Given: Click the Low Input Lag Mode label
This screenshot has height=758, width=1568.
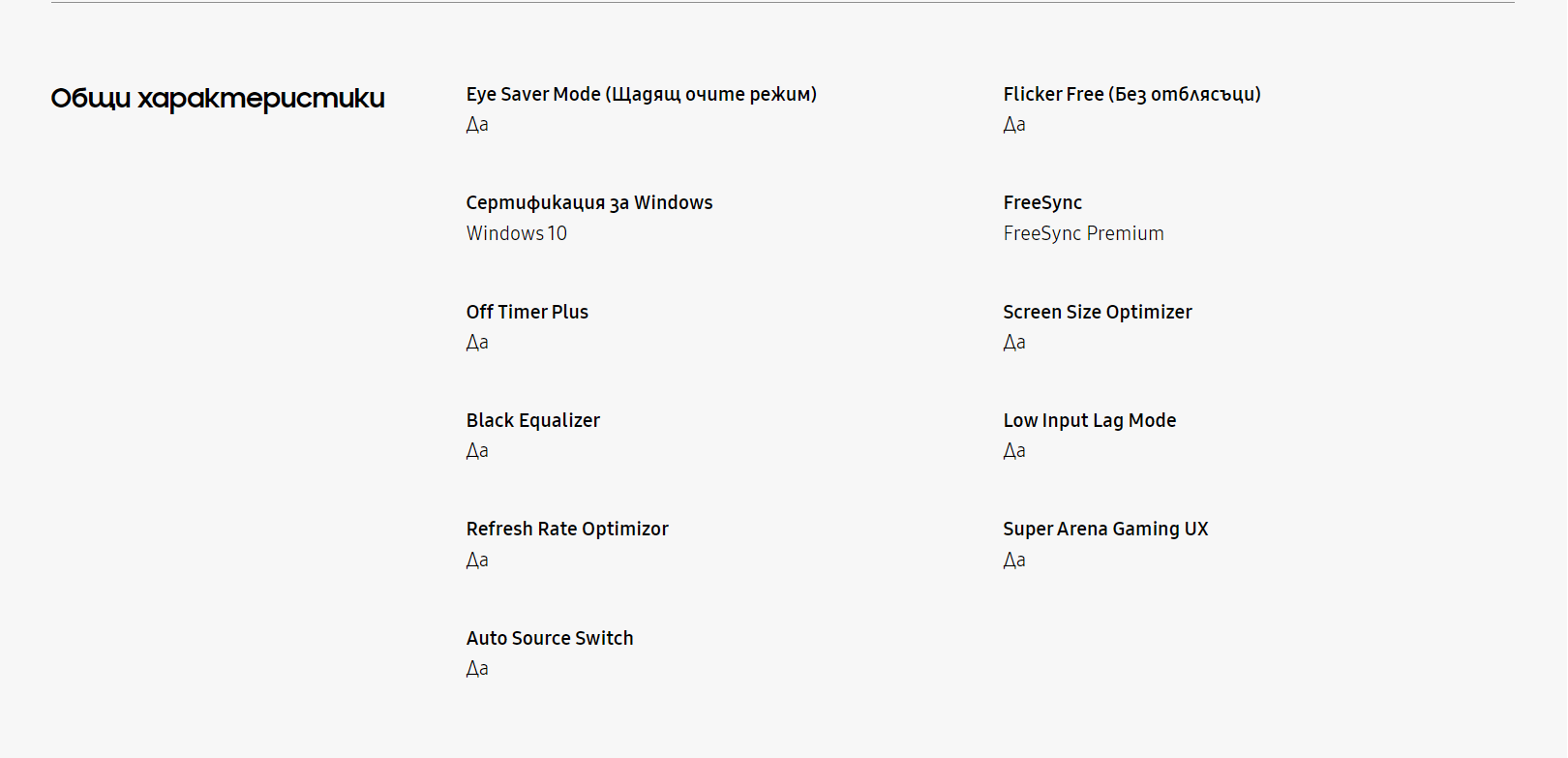Looking at the screenshot, I should (x=1090, y=420).
